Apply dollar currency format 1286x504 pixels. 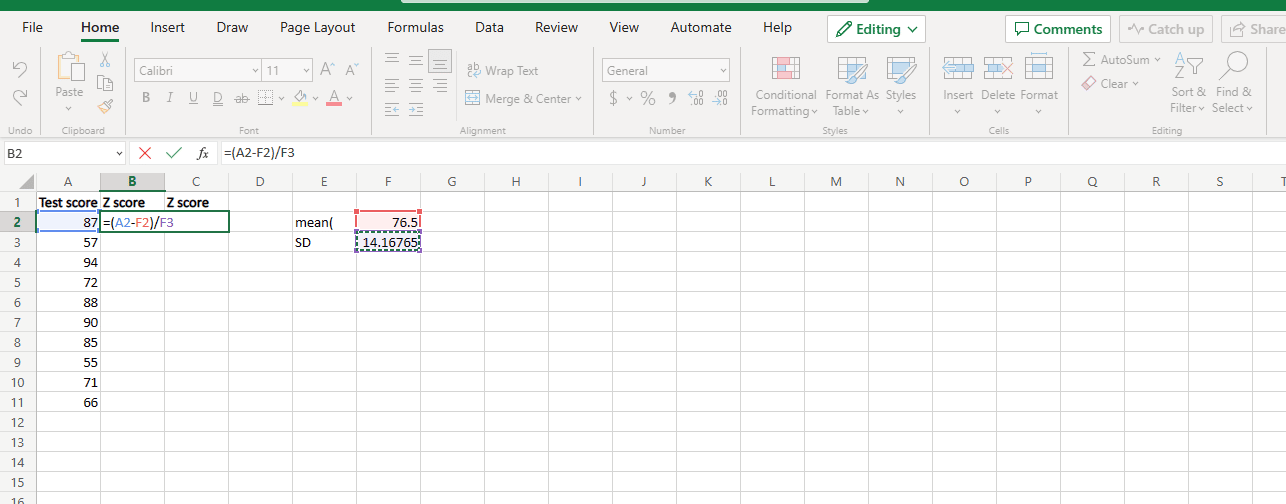(614, 98)
